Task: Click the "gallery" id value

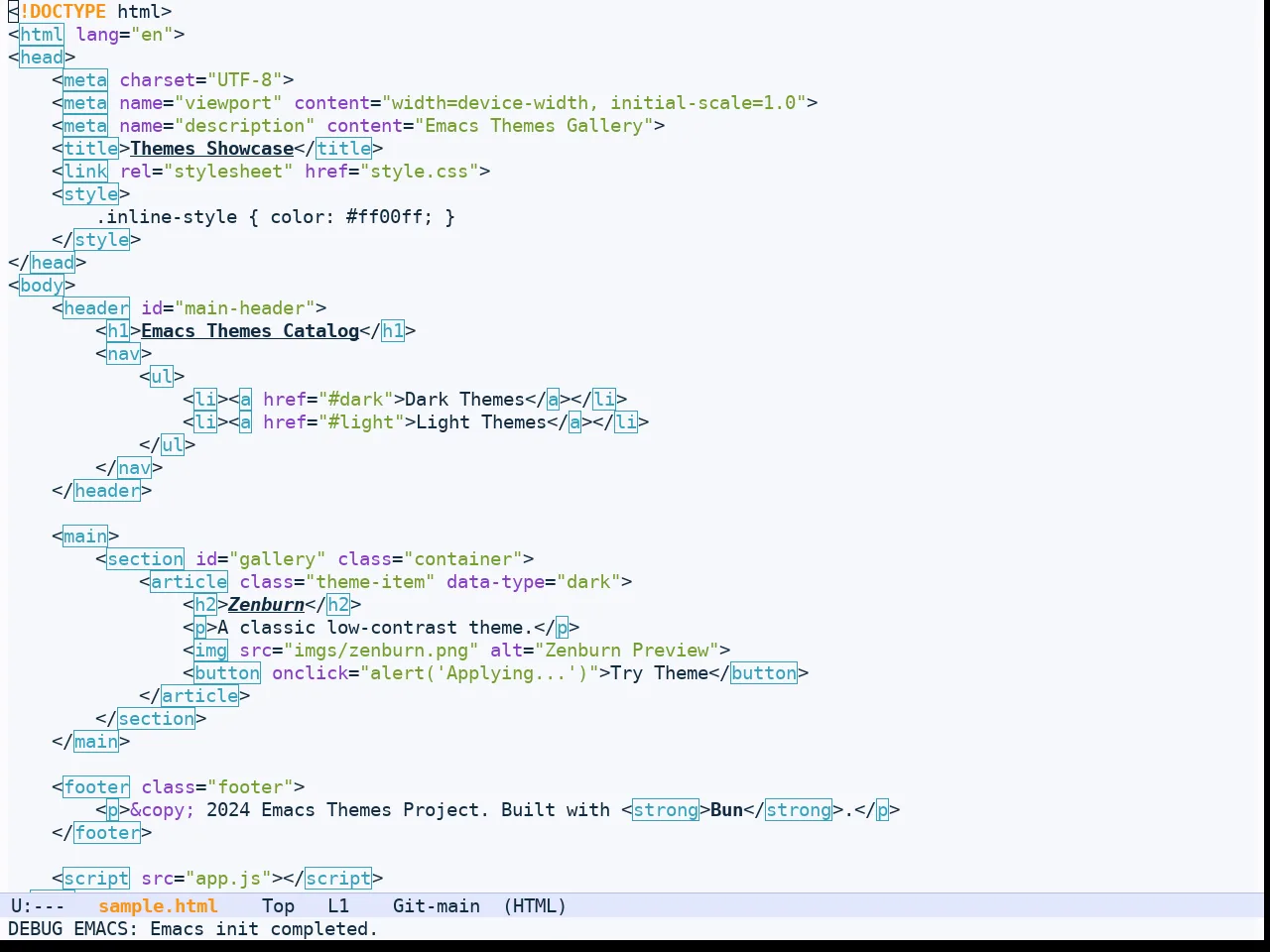Action: 278,559
